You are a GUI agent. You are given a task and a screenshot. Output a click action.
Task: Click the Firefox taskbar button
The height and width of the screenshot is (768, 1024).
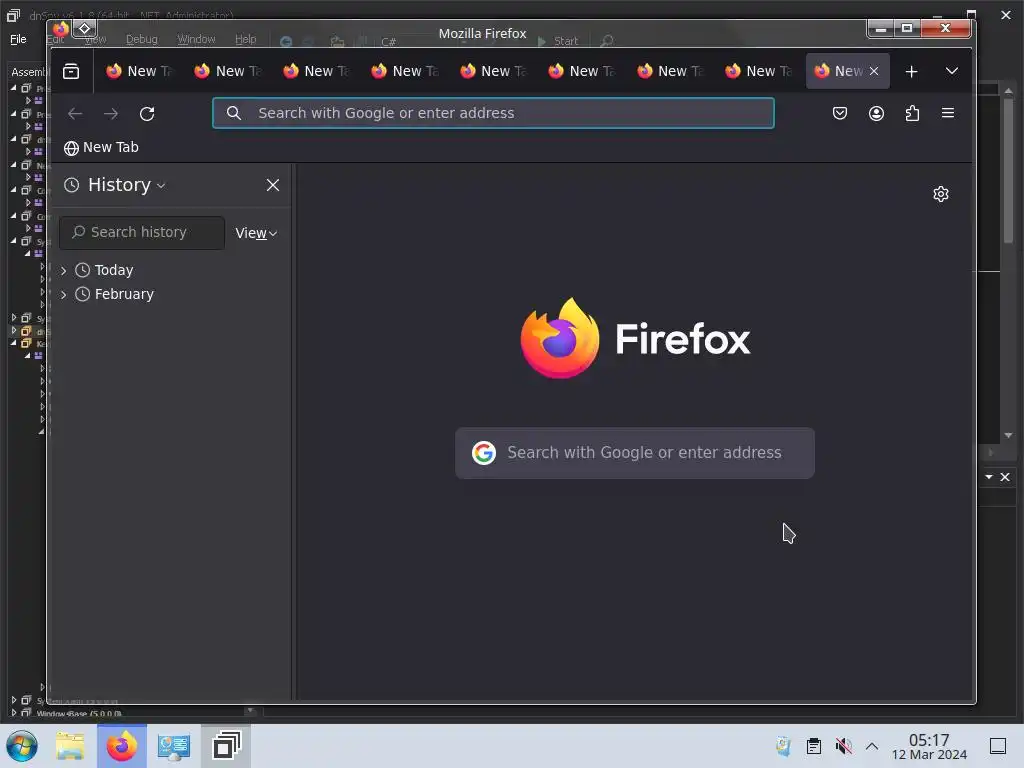122,746
